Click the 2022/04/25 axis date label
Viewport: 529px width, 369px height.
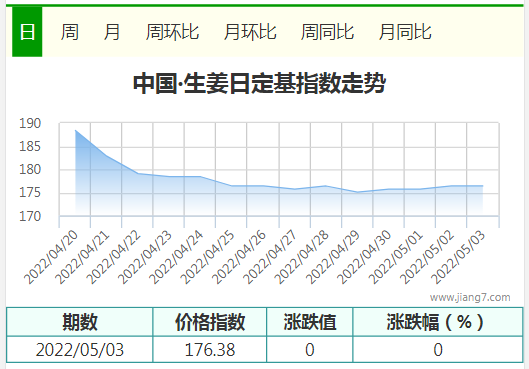point(207,257)
